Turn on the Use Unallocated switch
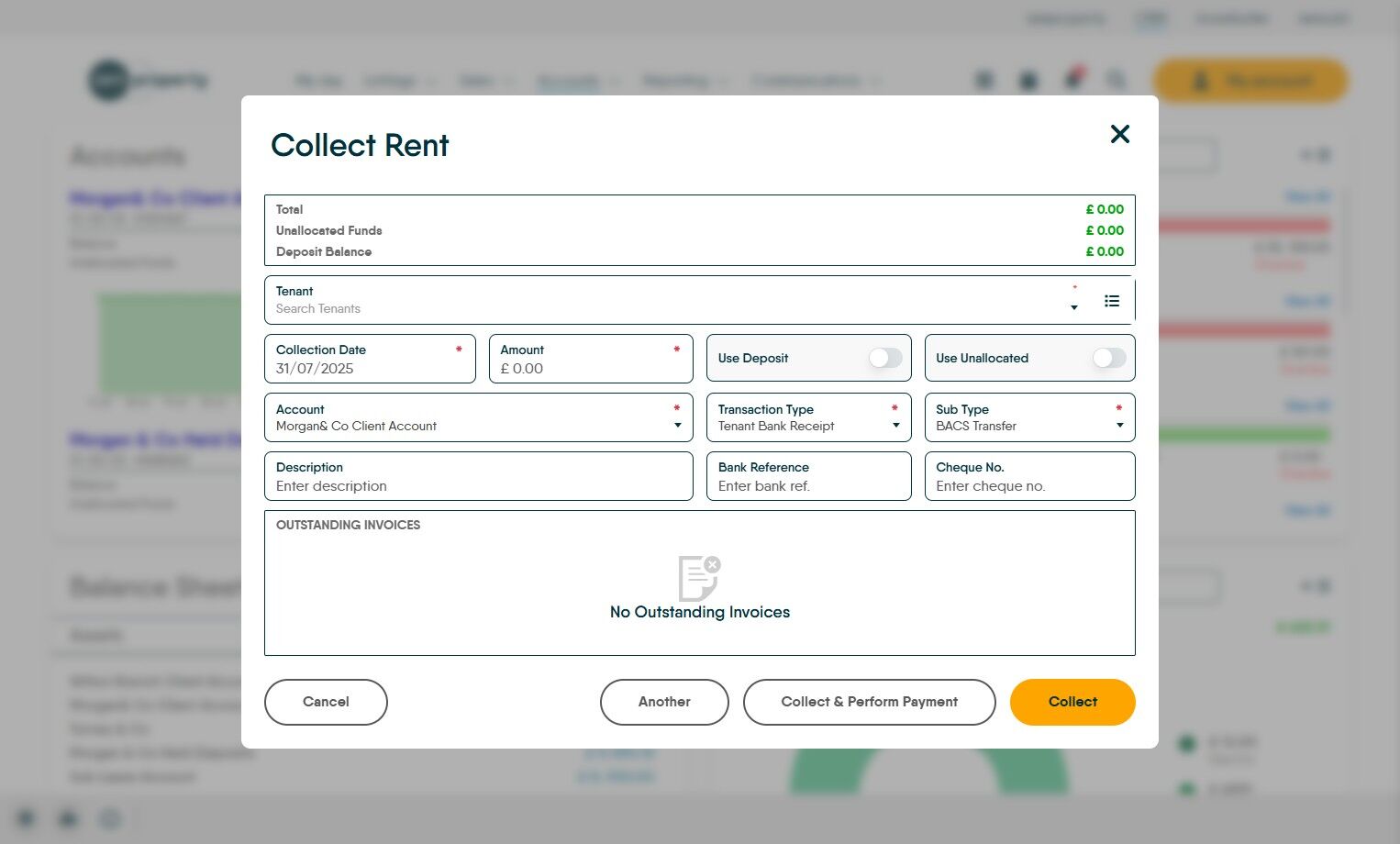 point(1109,358)
